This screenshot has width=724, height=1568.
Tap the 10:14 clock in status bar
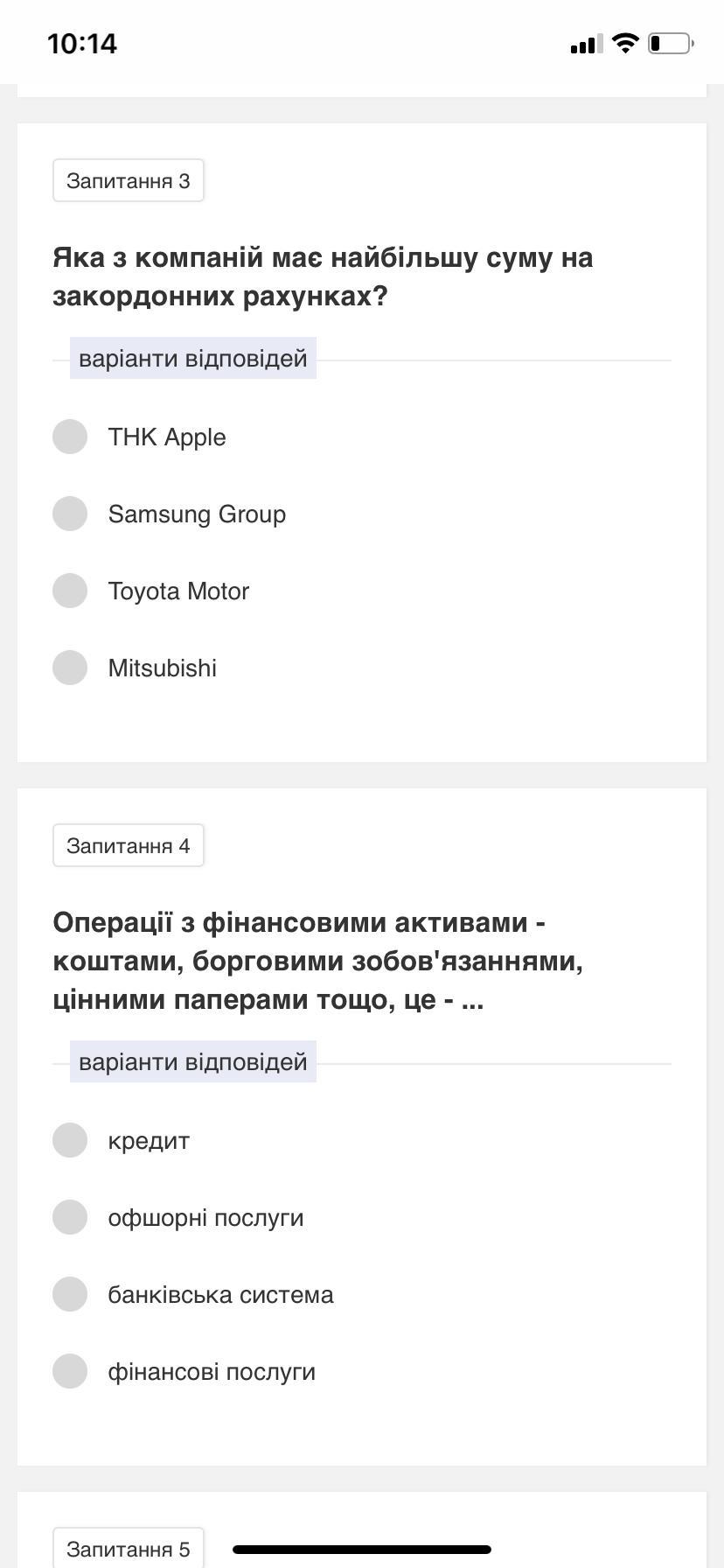[x=82, y=44]
